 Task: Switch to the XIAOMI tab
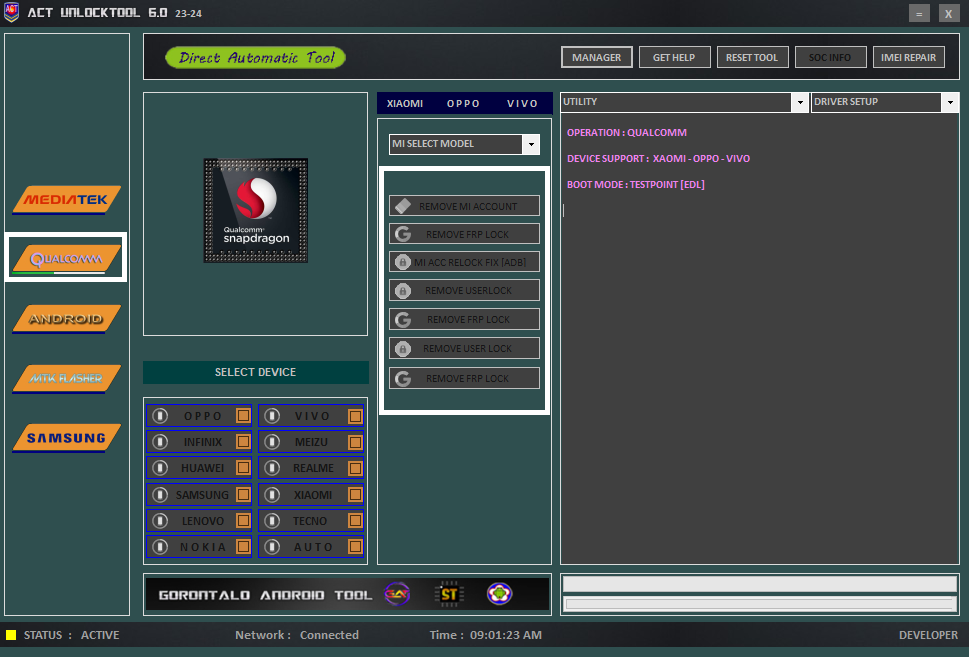pos(405,103)
